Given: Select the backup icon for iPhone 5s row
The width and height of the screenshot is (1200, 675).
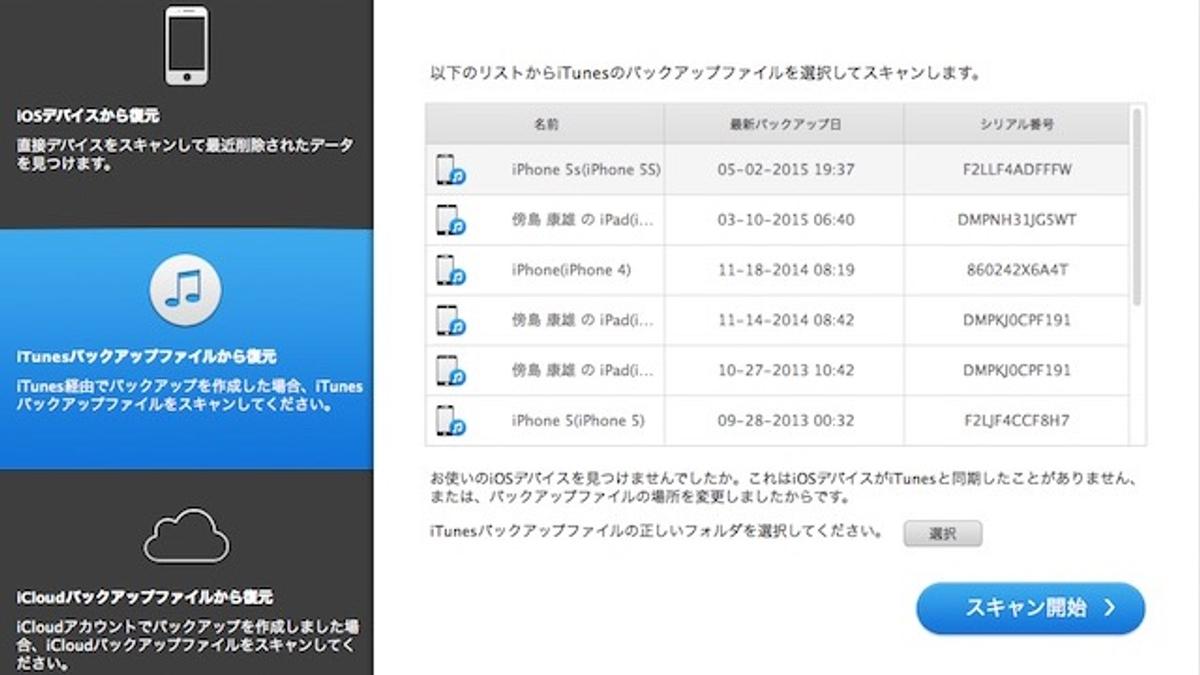Looking at the screenshot, I should click(x=451, y=170).
